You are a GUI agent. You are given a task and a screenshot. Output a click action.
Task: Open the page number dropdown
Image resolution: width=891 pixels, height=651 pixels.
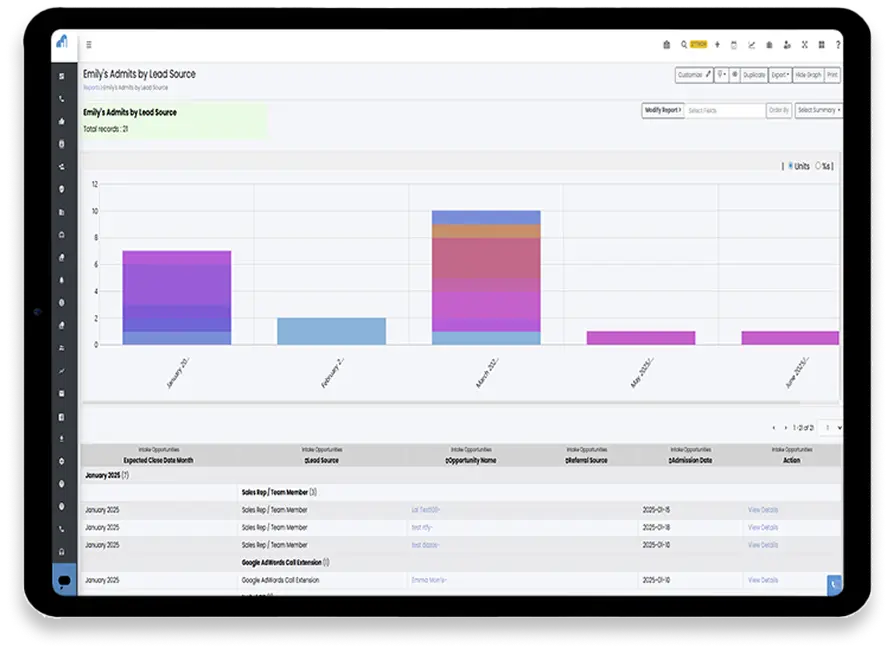pyautogui.click(x=831, y=427)
